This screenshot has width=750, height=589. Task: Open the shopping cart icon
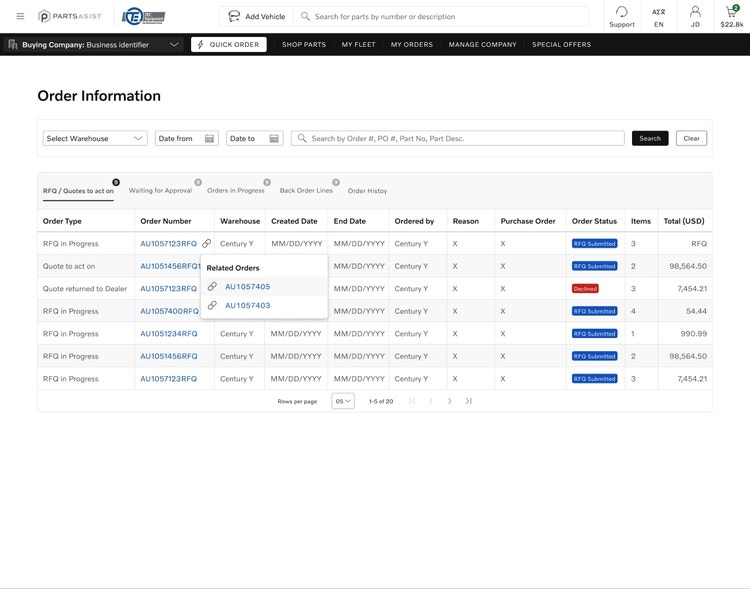732,11
